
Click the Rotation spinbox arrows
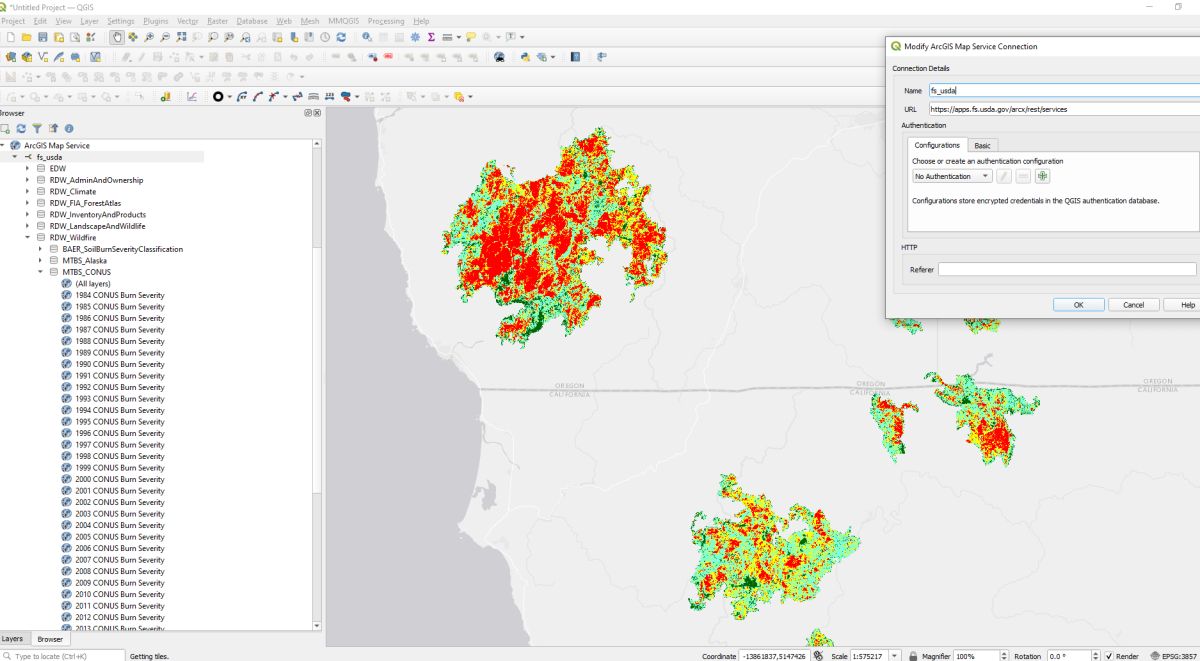pyautogui.click(x=1094, y=656)
